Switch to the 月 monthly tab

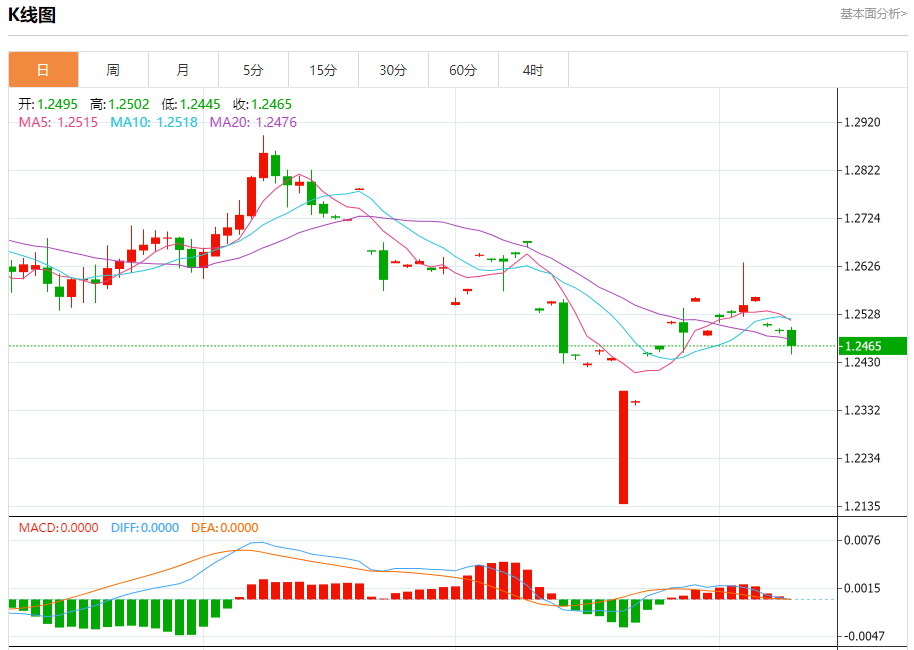[x=183, y=70]
